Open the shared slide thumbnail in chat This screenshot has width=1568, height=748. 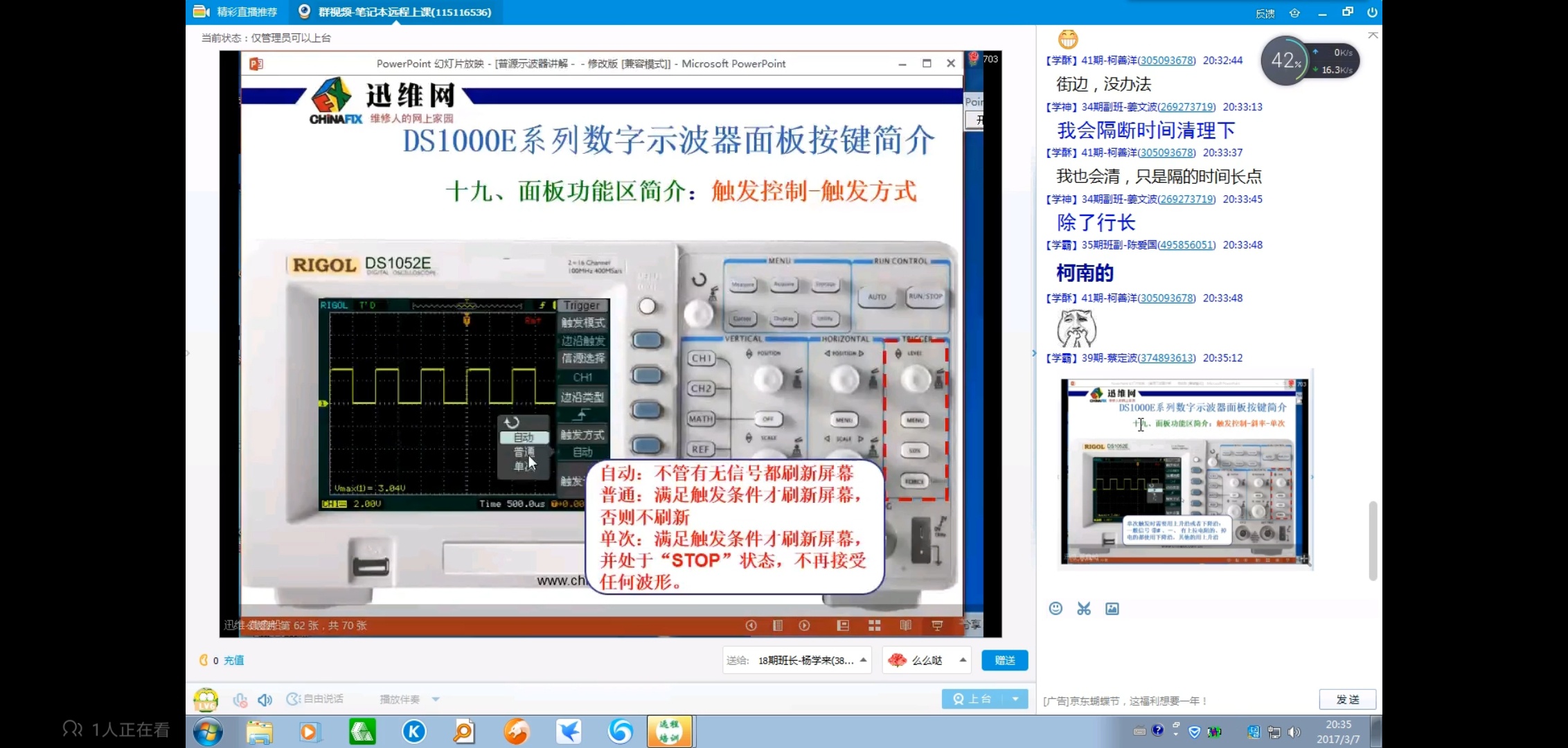1184,472
